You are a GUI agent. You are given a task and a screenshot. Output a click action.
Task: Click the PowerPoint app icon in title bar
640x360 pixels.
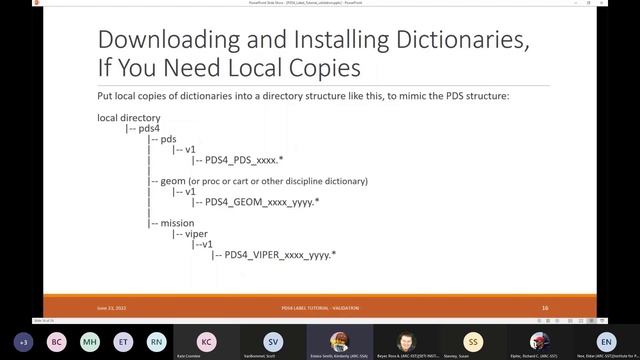pyautogui.click(x=37, y=2)
